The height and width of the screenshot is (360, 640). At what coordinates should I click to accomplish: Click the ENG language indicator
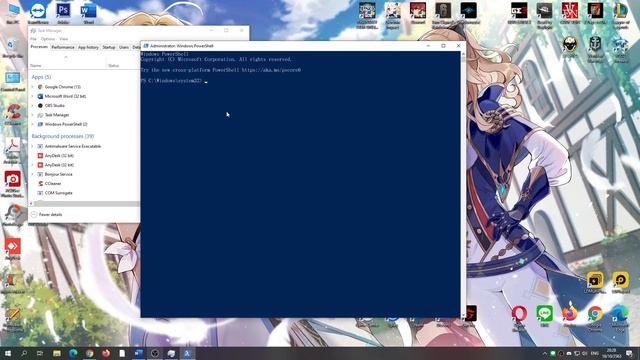click(x=595, y=353)
